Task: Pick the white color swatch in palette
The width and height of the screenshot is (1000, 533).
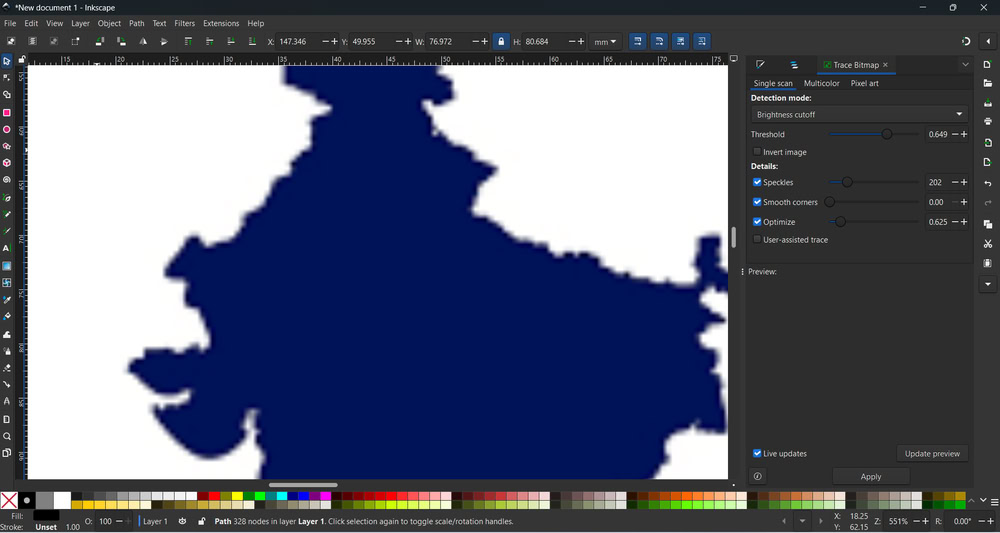Action: click(62, 500)
